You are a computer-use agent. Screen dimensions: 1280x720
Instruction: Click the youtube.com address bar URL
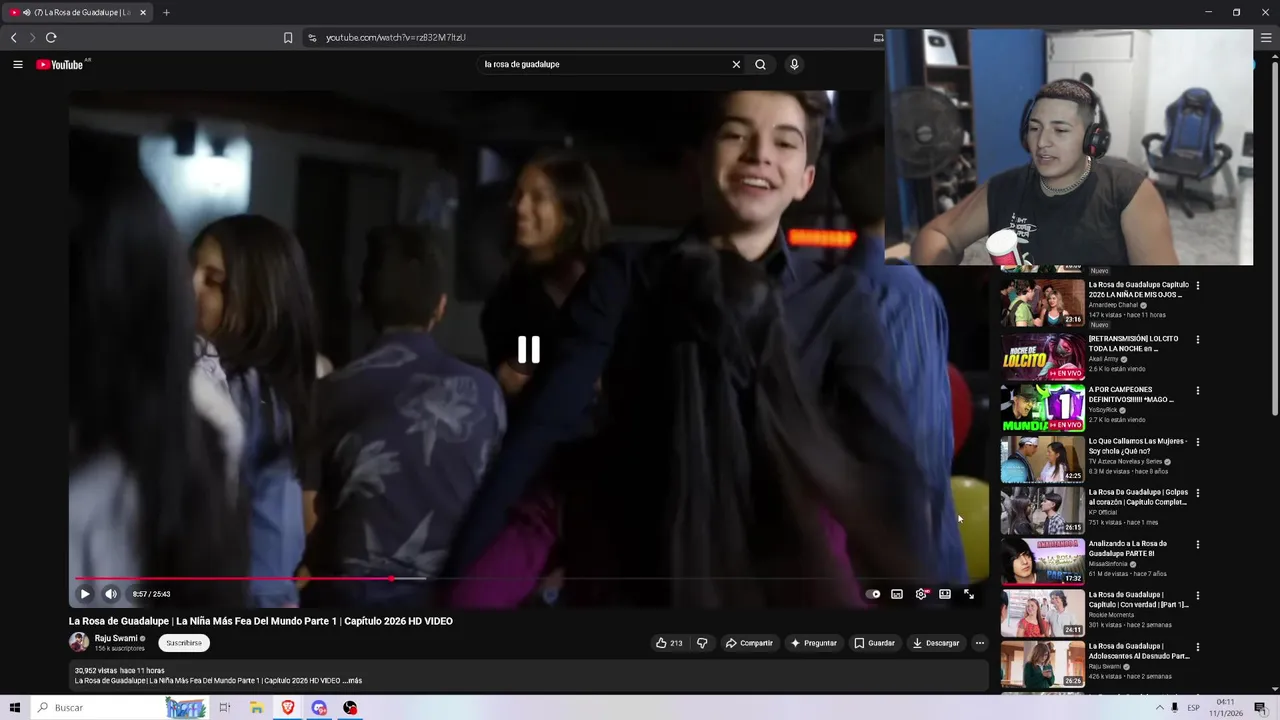pos(396,37)
